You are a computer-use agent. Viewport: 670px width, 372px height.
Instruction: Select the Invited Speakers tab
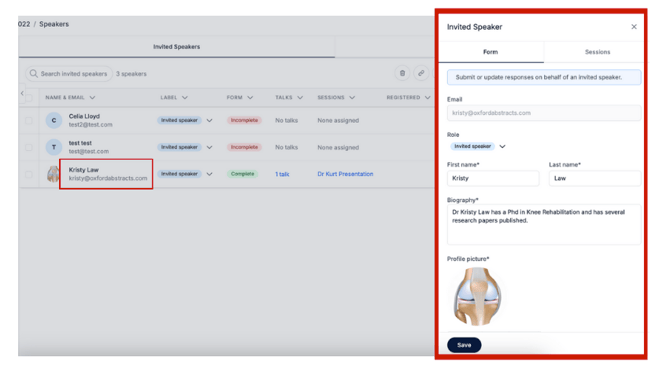coord(176,47)
